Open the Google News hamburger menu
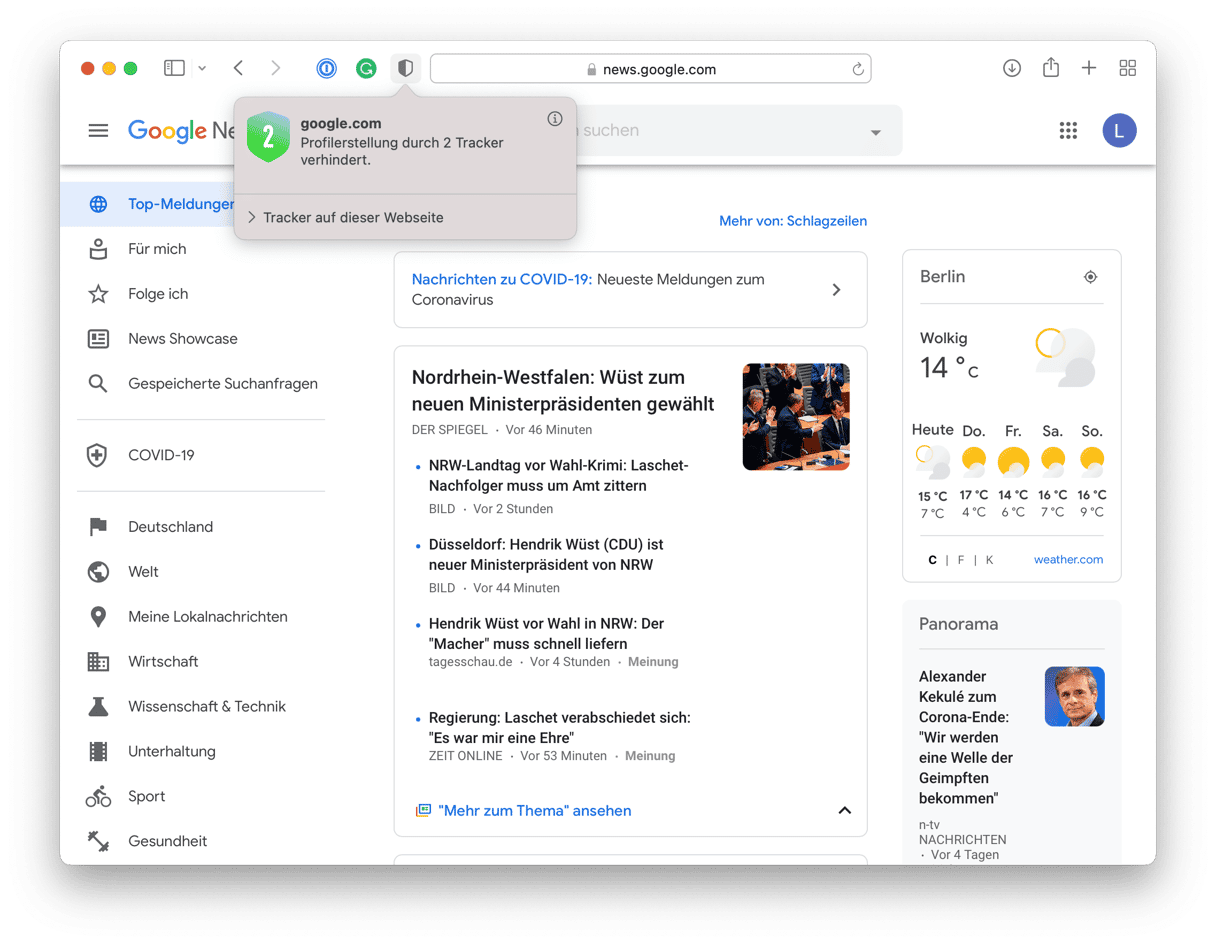 click(98, 130)
